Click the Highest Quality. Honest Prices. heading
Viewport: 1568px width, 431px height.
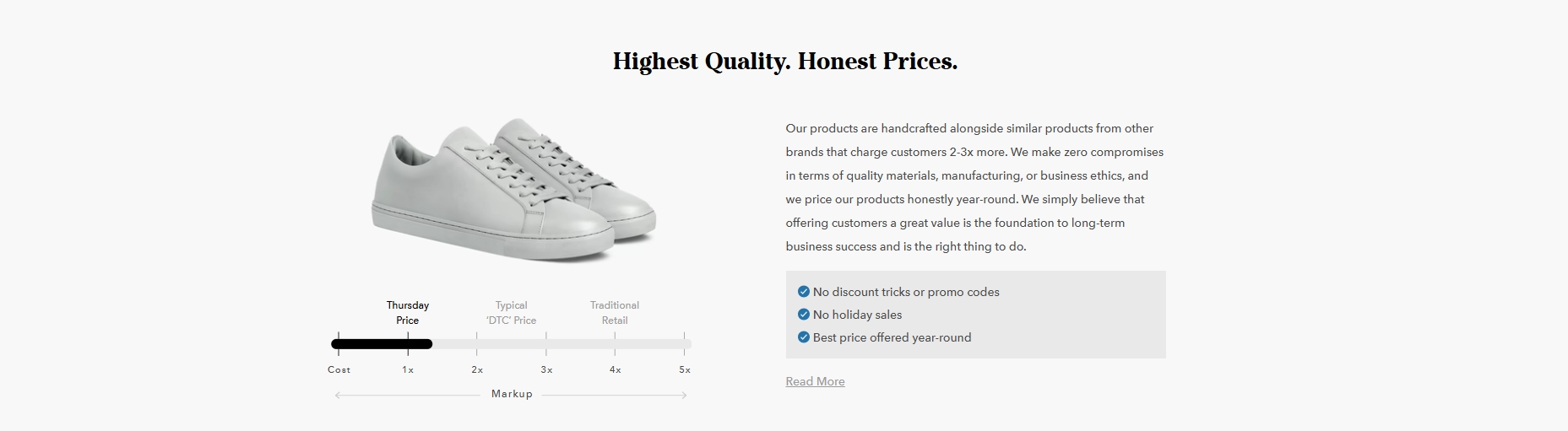785,62
